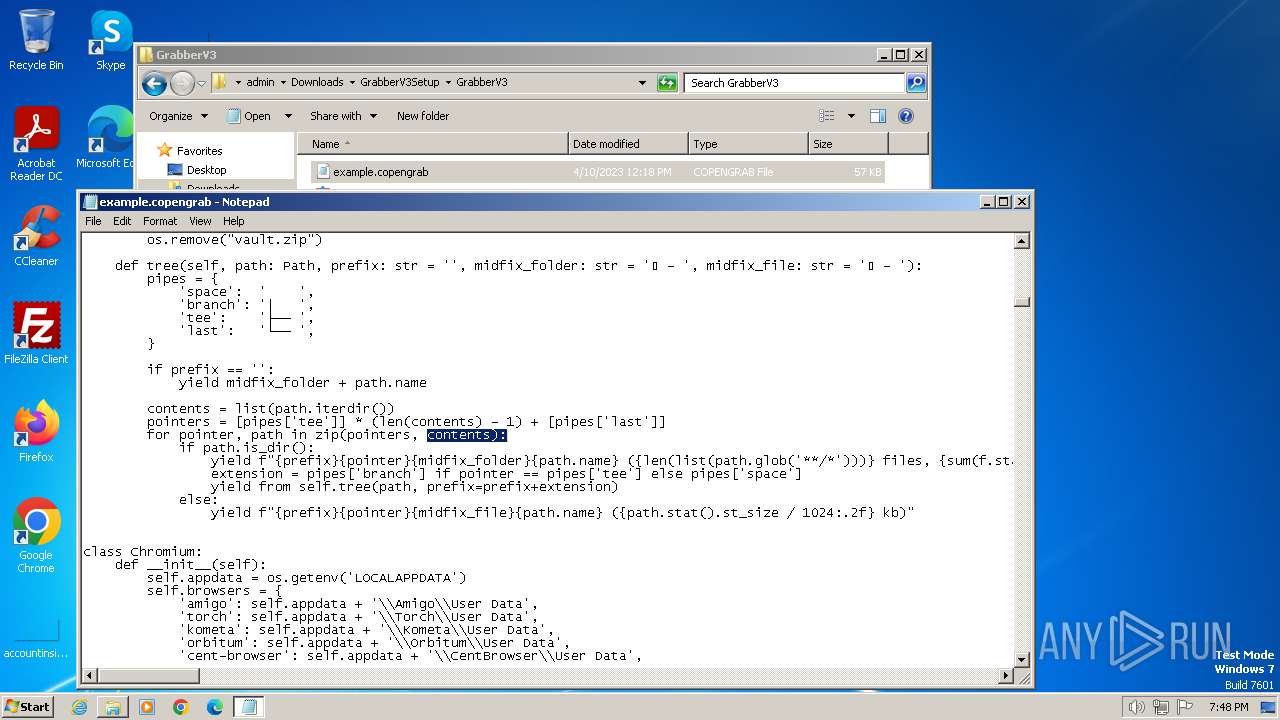Expand the Open button dropdown arrow

click(x=288, y=116)
